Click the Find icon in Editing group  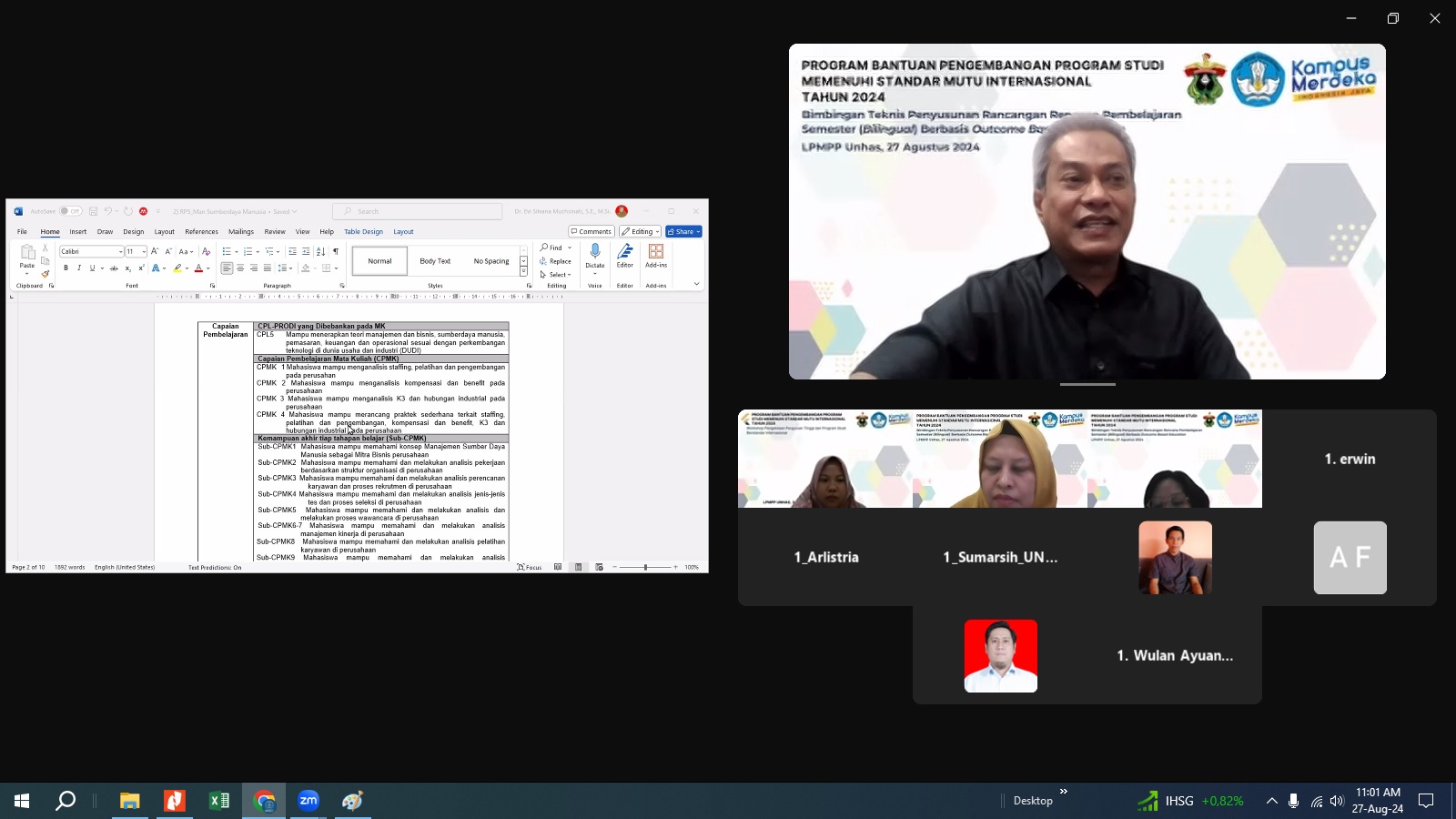(551, 248)
